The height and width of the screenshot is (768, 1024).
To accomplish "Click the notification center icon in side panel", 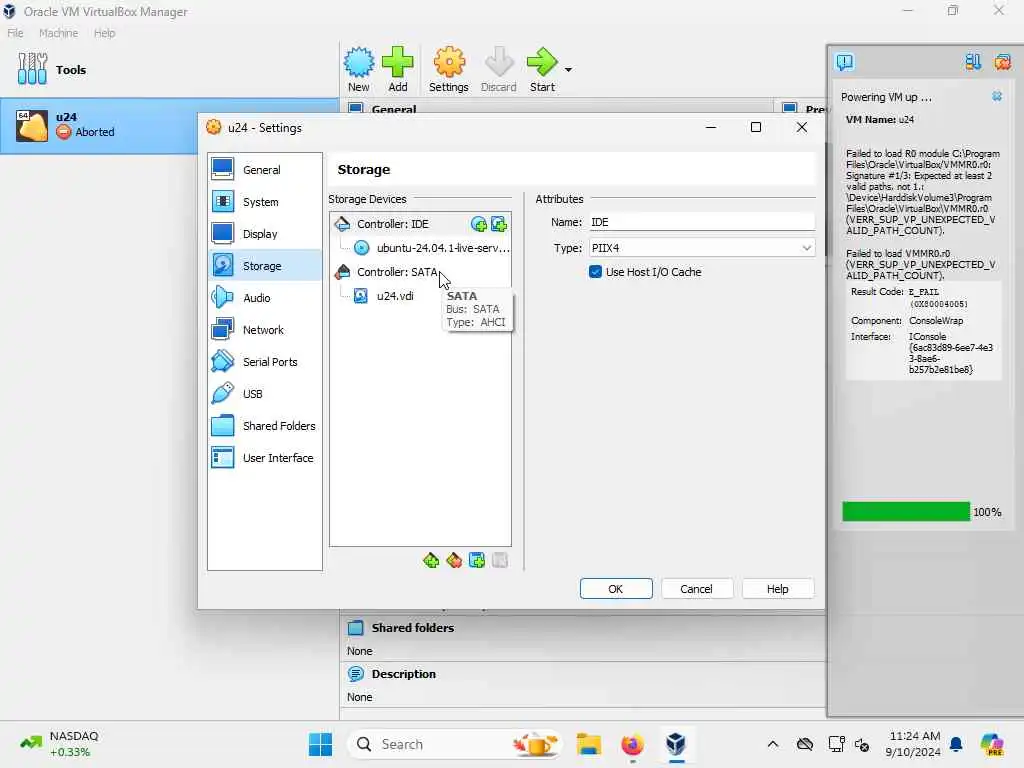I will pos(844,62).
